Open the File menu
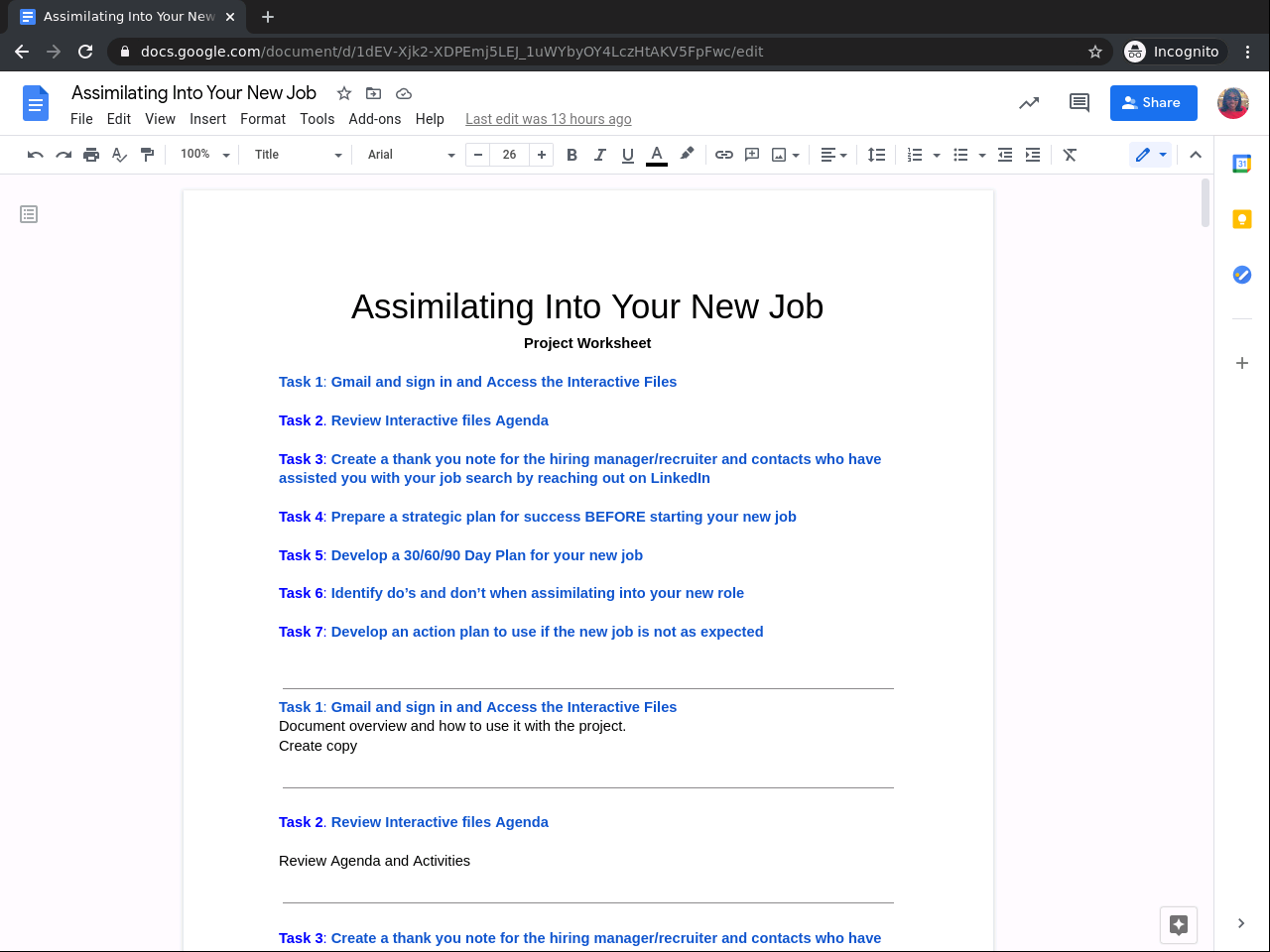 click(x=81, y=119)
